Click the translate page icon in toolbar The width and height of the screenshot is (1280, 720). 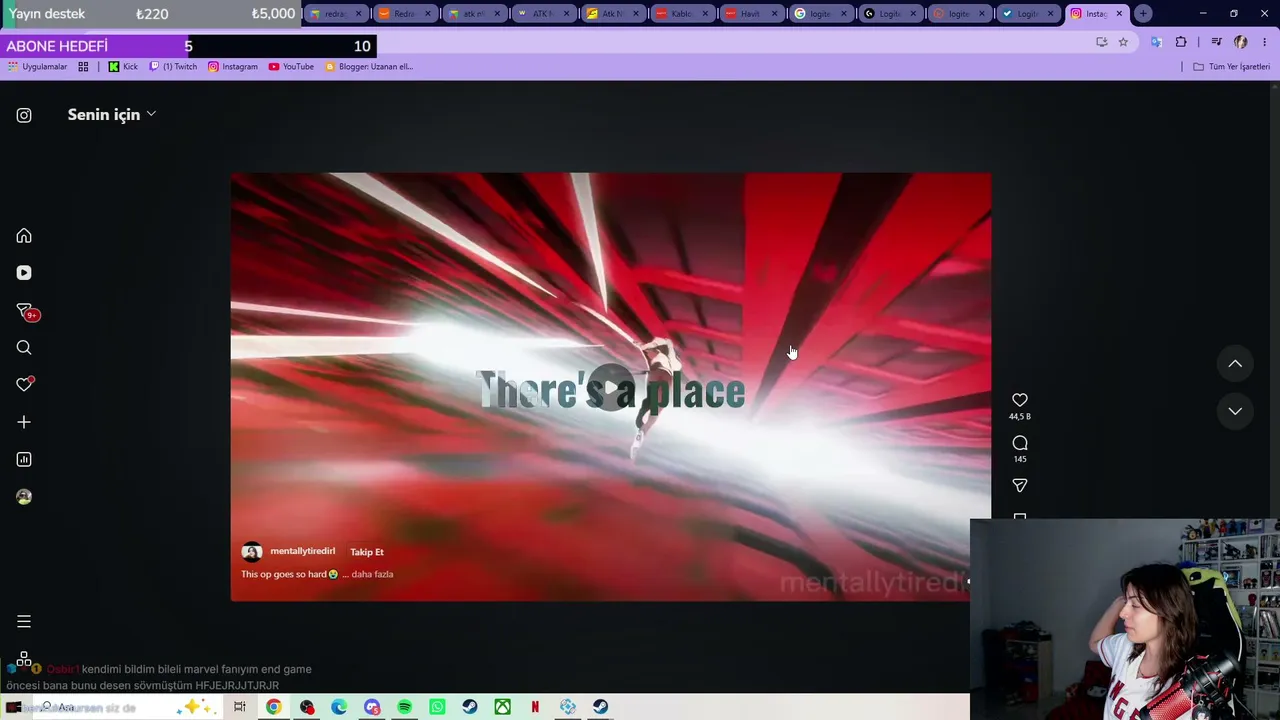coord(1156,42)
